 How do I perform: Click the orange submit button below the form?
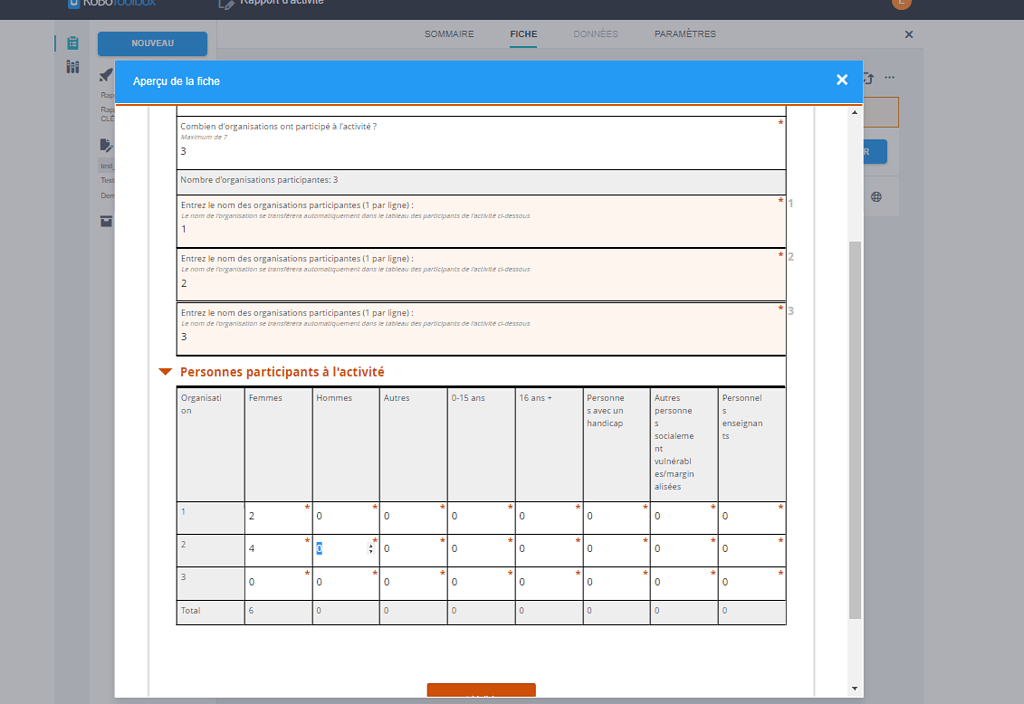click(481, 691)
